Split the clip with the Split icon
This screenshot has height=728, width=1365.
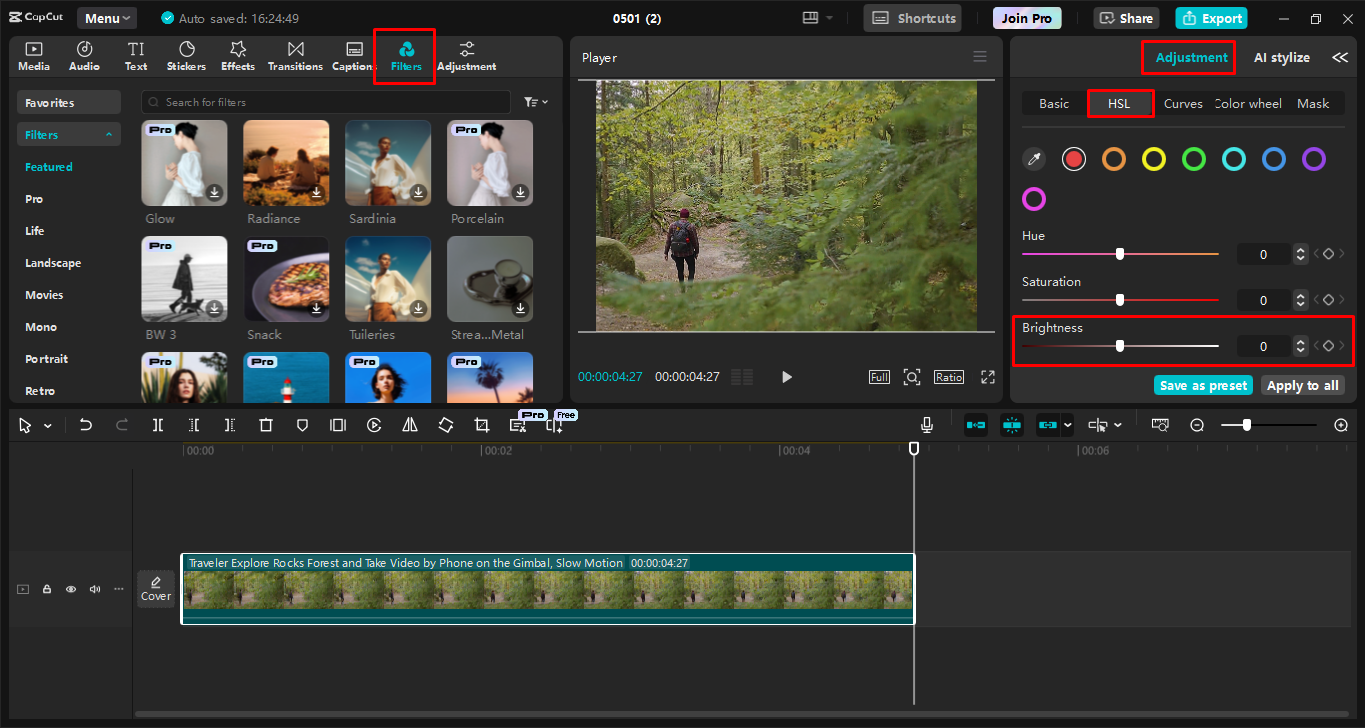pos(157,424)
